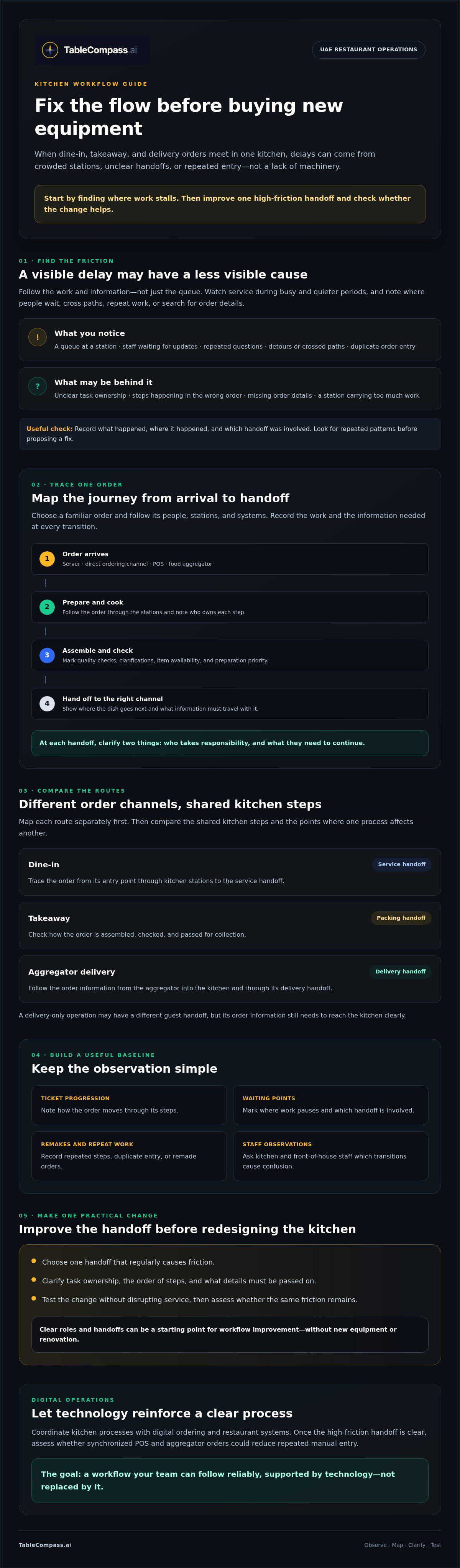The height and width of the screenshot is (1568, 460).
Task: Click the TableCompass.ai footer link
Action: 45,1545
